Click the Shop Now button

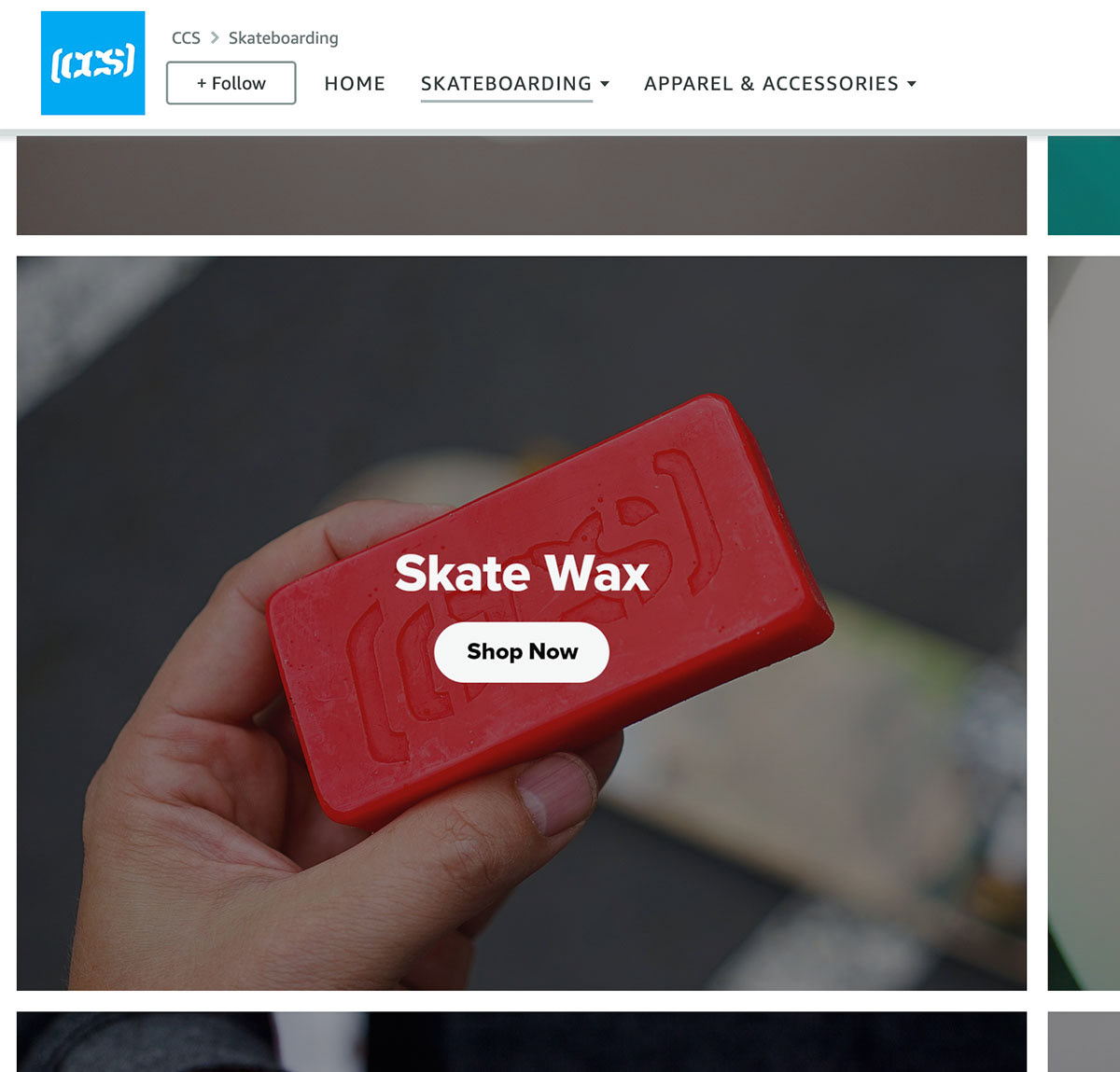522,651
